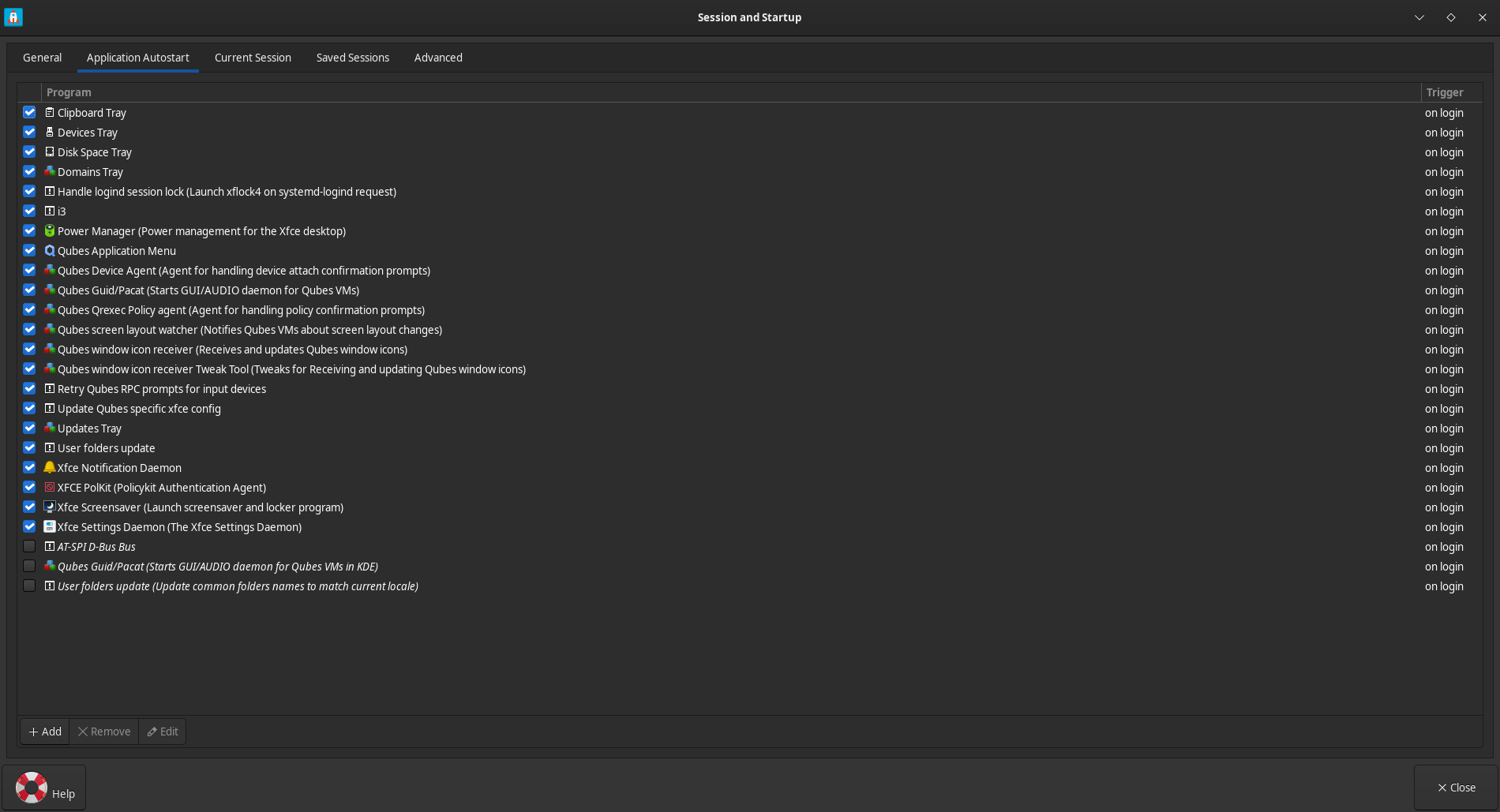The height and width of the screenshot is (812, 1500).
Task: Click the Xfce Settings Daemon icon
Action: click(50, 527)
